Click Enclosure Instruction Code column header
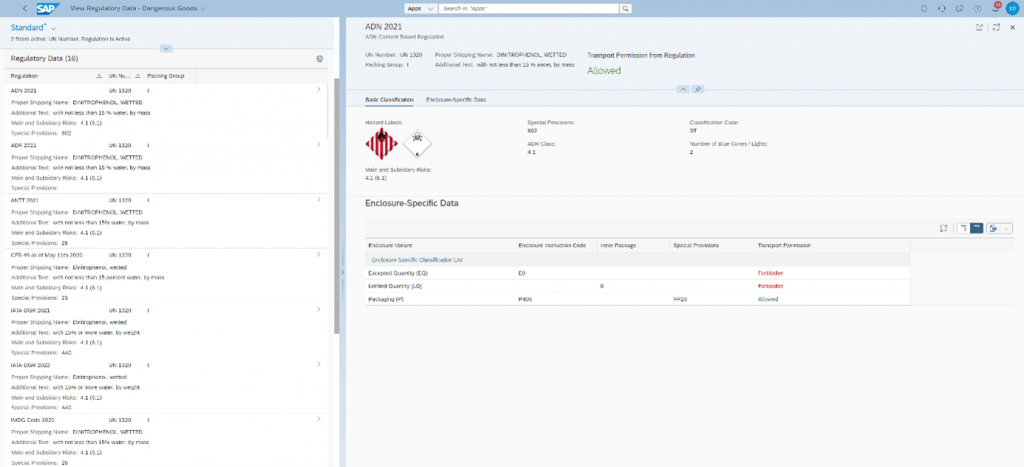 pyautogui.click(x=556, y=246)
